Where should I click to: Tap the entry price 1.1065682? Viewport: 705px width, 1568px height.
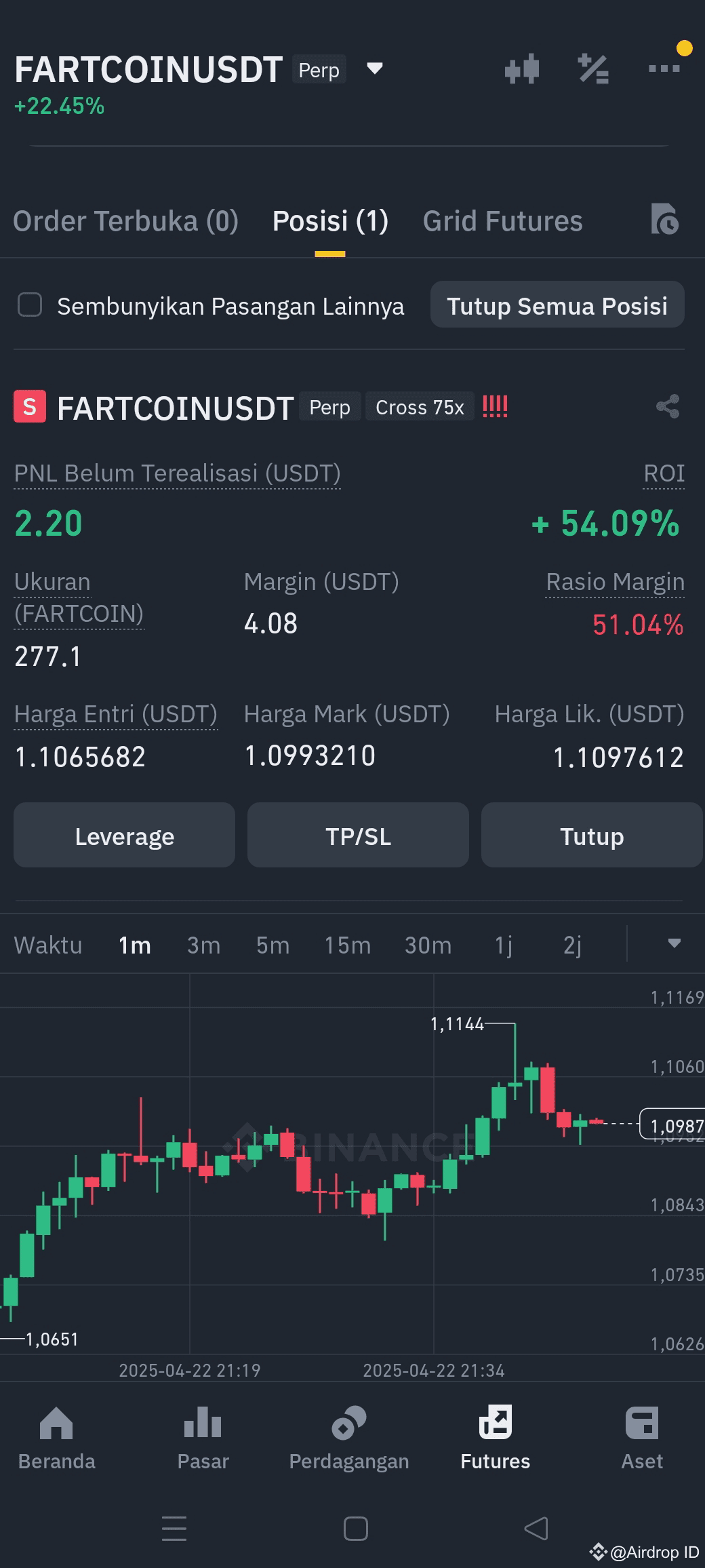pyautogui.click(x=81, y=757)
